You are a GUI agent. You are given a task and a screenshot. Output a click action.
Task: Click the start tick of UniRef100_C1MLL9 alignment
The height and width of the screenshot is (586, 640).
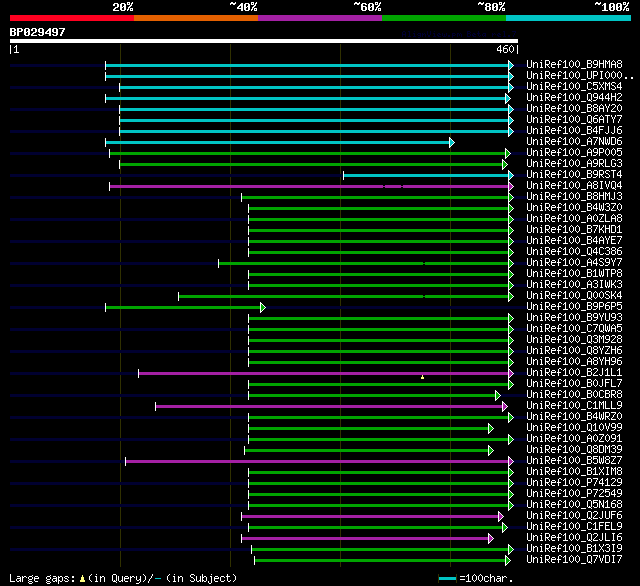coord(156,406)
